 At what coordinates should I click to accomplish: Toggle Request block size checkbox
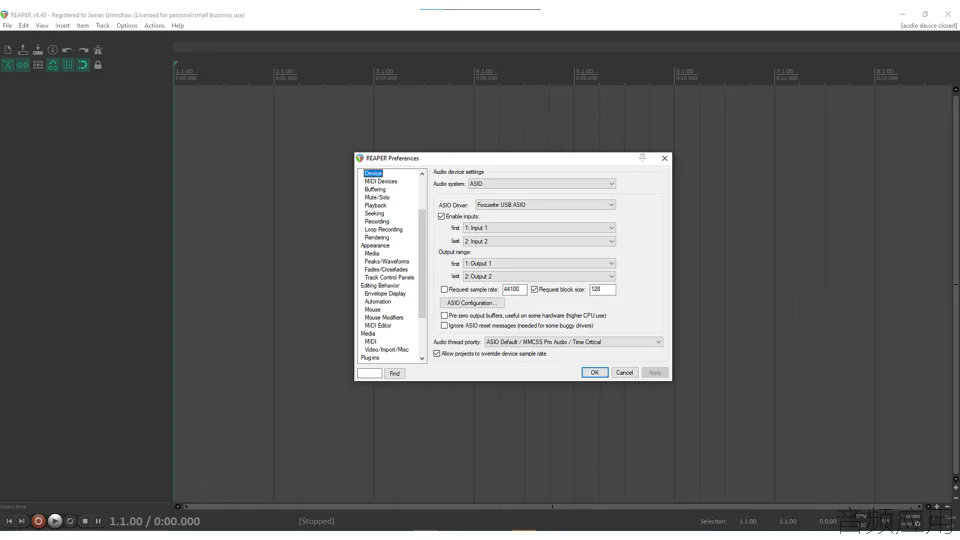[534, 290]
